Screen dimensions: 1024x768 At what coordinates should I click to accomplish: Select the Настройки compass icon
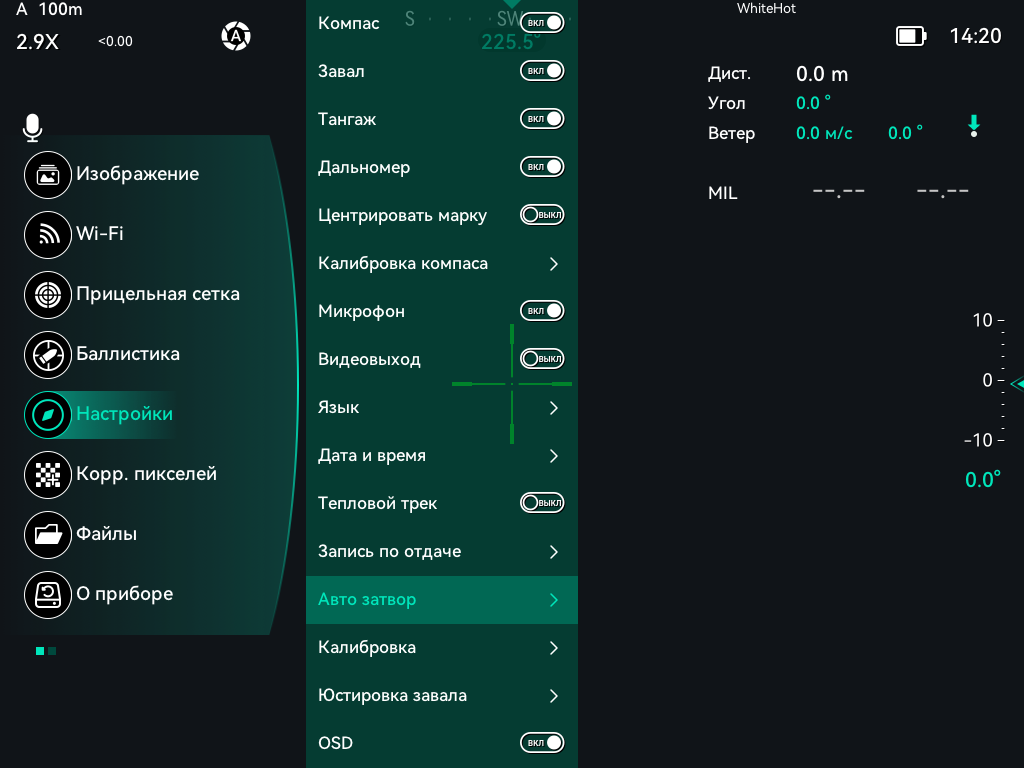pos(48,415)
